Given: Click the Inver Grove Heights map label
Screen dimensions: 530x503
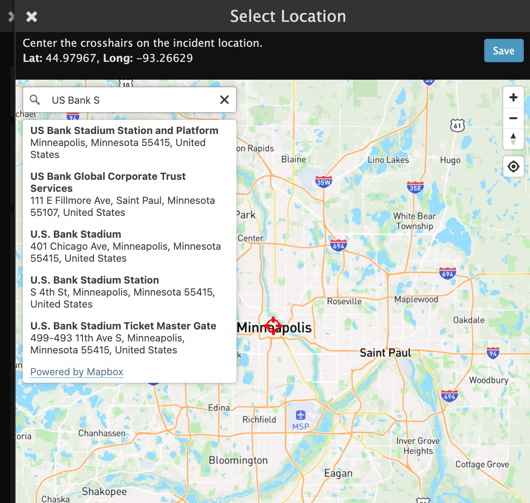Looking at the screenshot, I should click(x=418, y=446).
